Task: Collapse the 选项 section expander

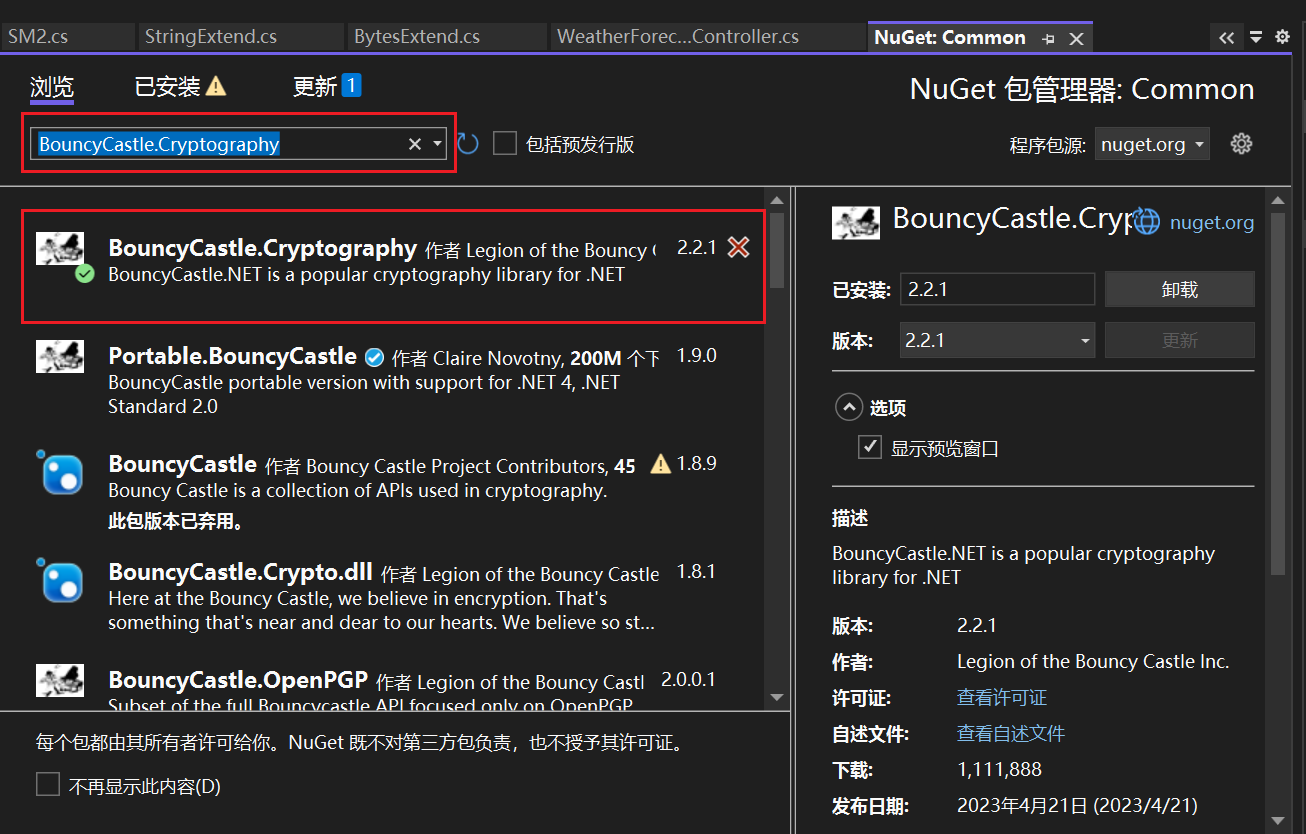Action: (x=848, y=407)
